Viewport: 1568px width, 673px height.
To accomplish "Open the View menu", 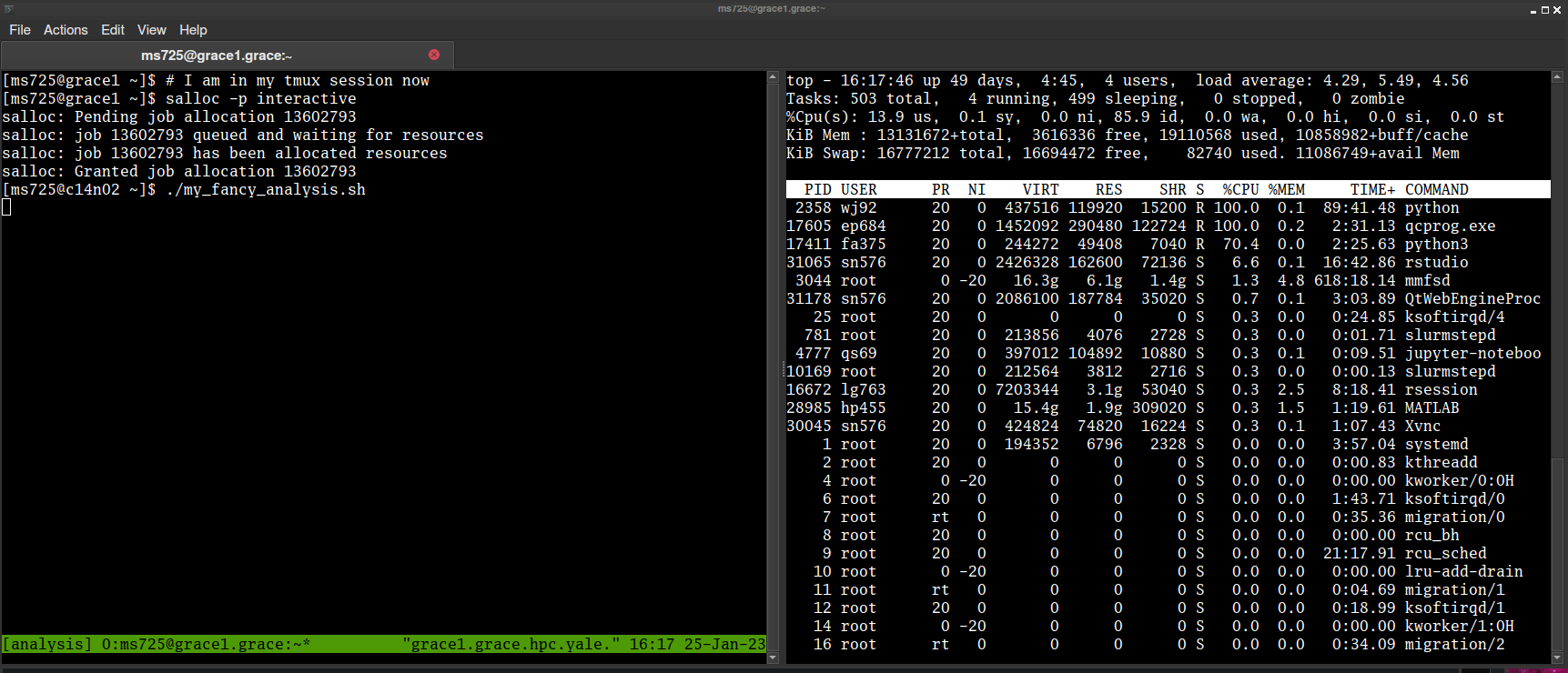I will point(151,30).
